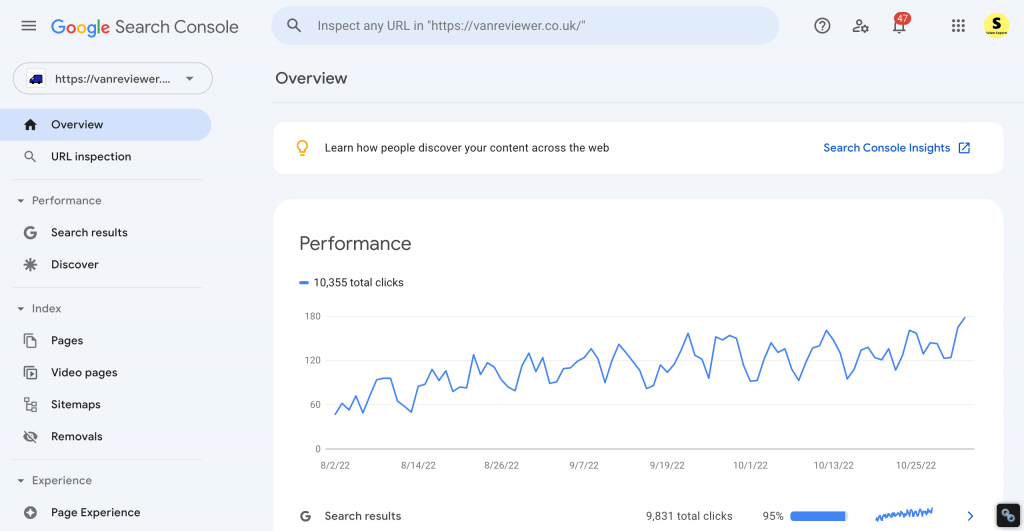
Task: Open Search results report via chevron arrow
Action: 970,516
